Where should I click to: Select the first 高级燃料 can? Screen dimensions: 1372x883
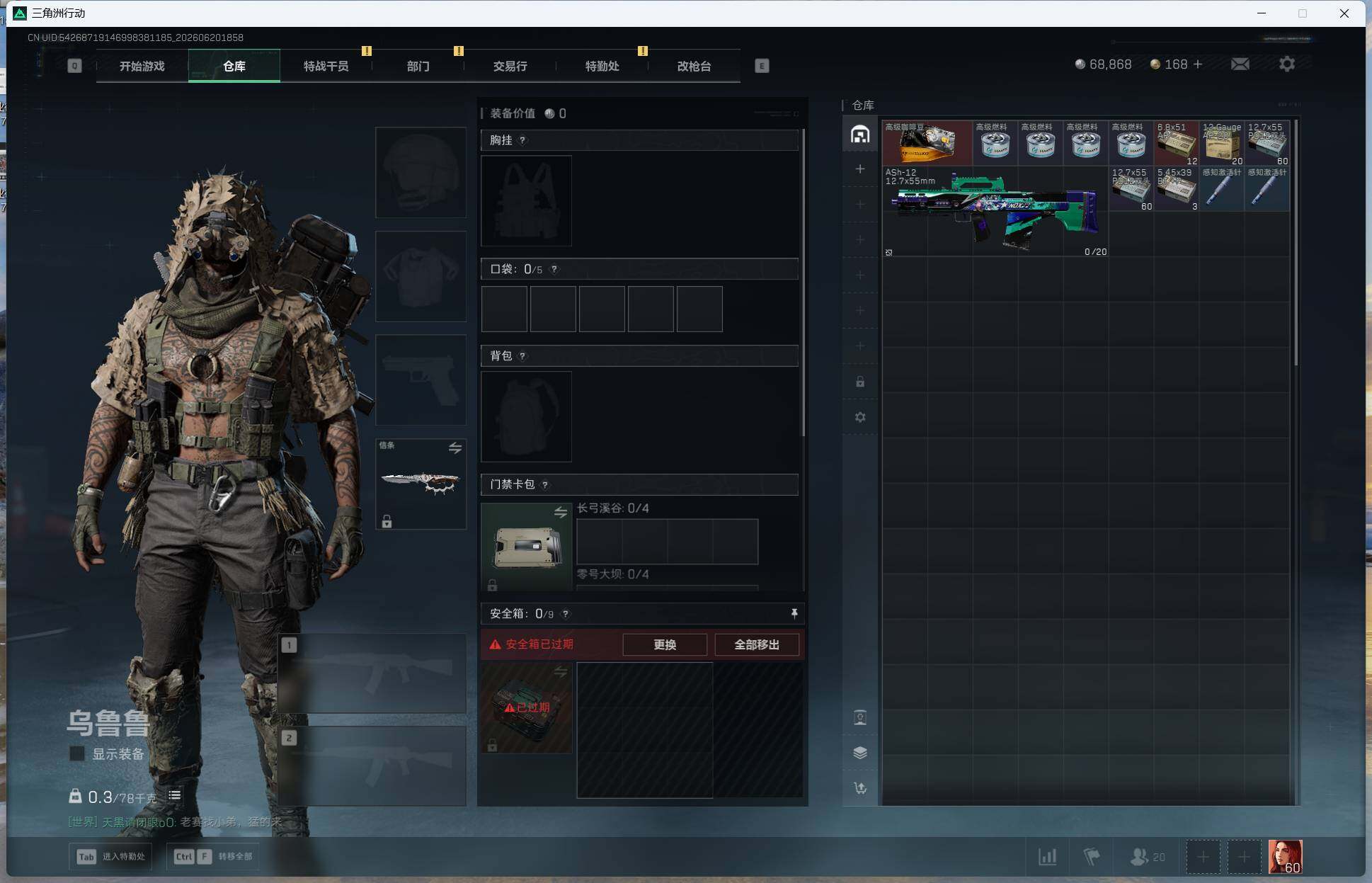click(995, 143)
